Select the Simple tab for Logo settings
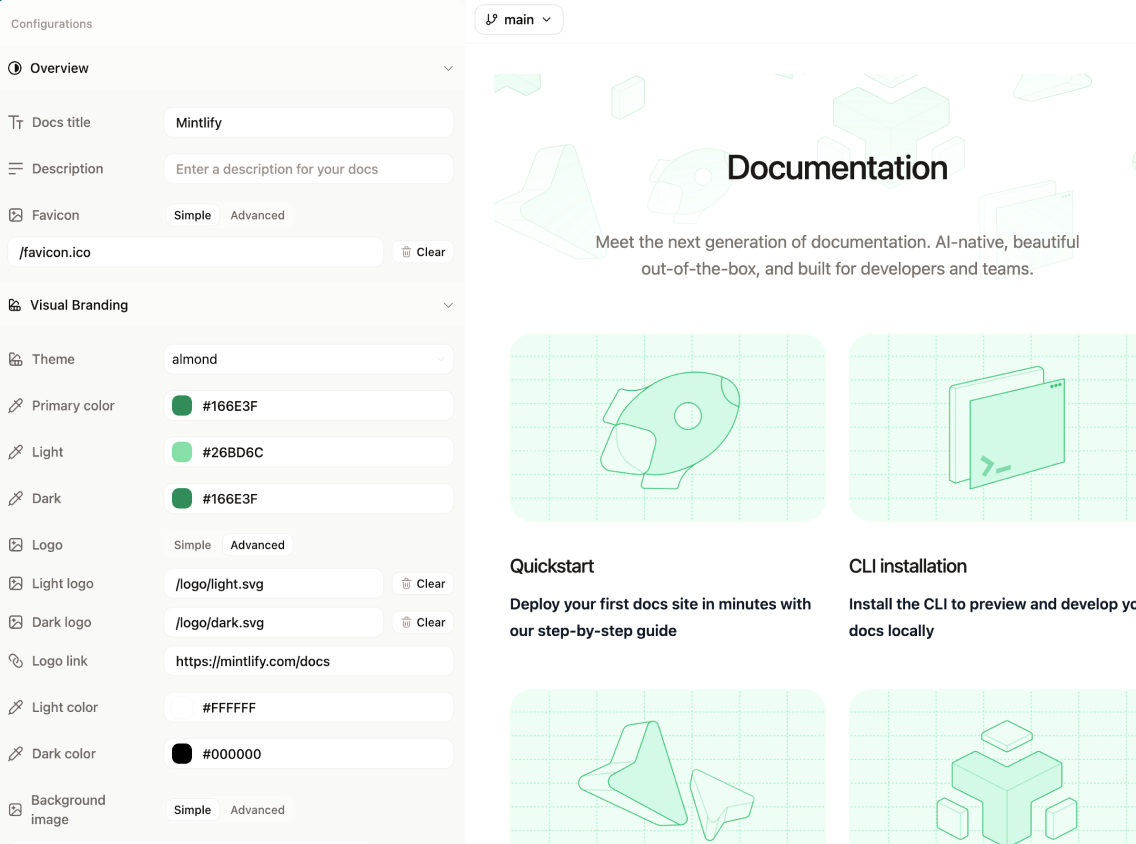The width and height of the screenshot is (1136, 844). tap(192, 545)
